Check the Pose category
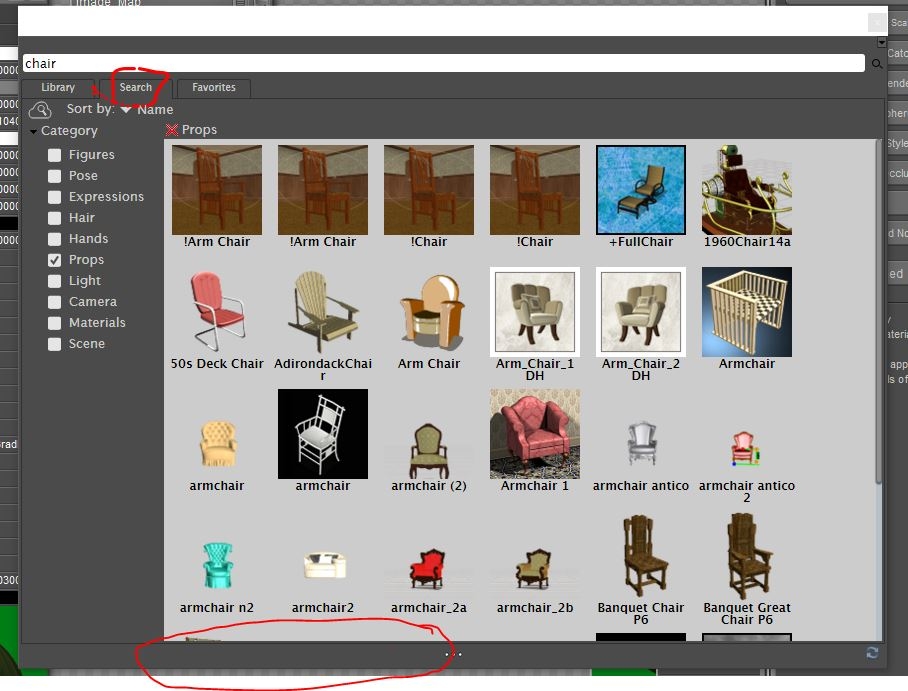Image resolution: width=908 pixels, height=691 pixels. tap(54, 176)
